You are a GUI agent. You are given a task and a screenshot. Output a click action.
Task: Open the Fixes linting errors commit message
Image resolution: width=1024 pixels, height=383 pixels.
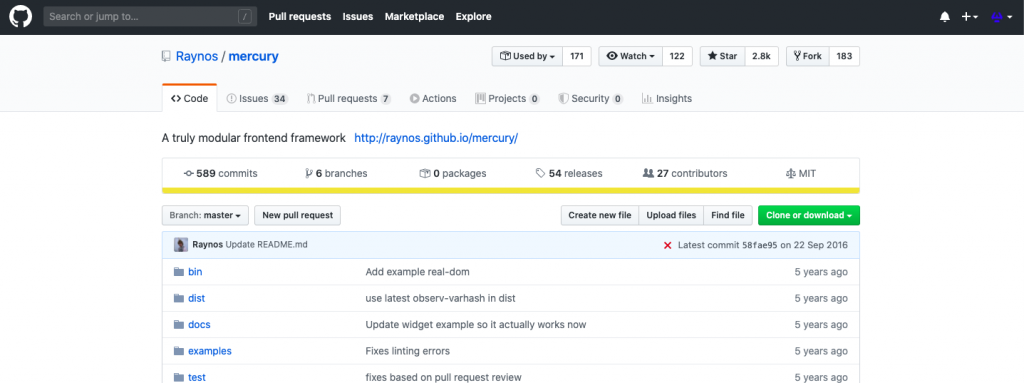click(408, 351)
